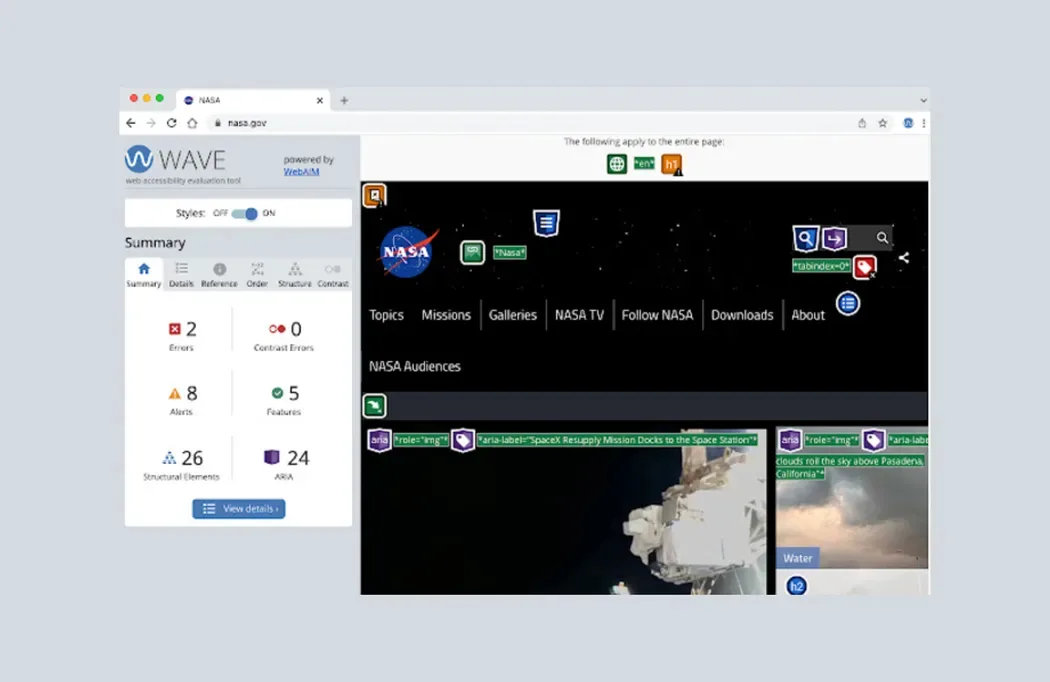Bookmark this page with the star icon
Image resolution: width=1050 pixels, height=682 pixels.
tap(883, 123)
